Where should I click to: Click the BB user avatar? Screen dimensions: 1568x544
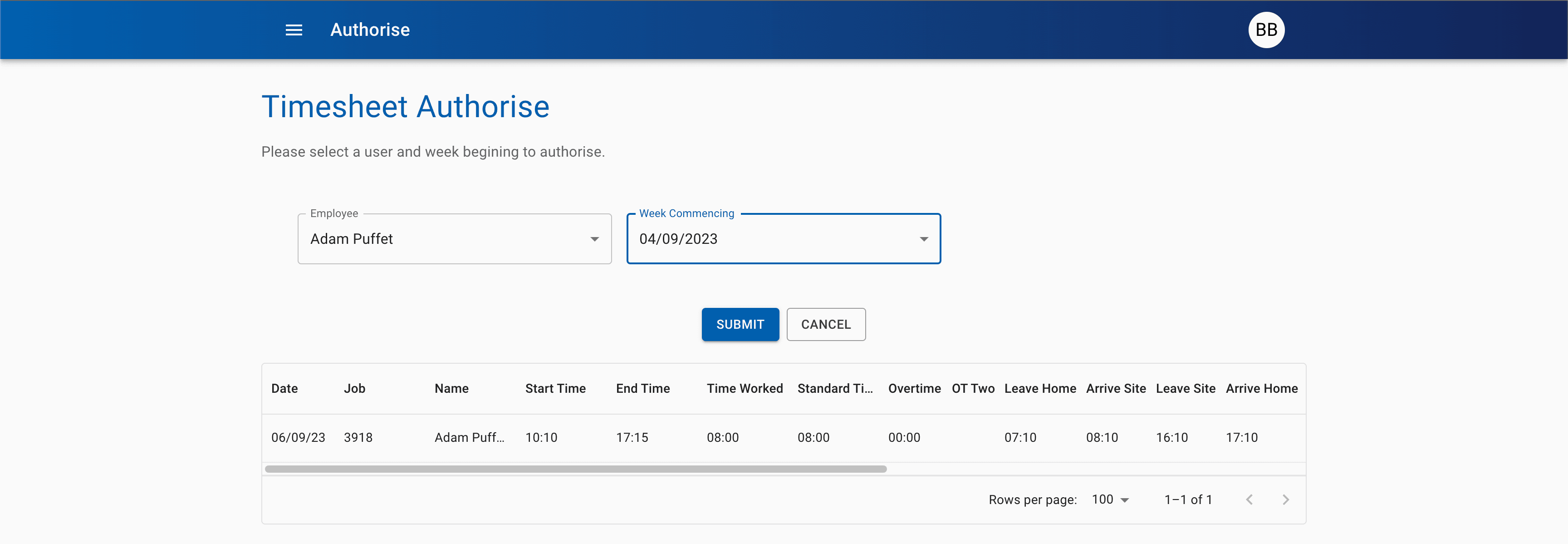point(1265,30)
